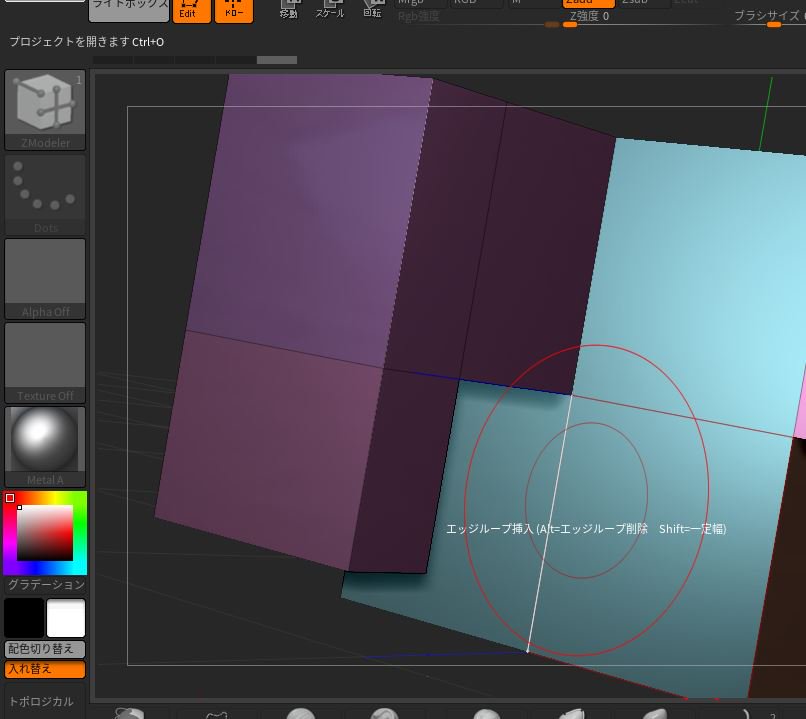The image size is (806, 719).
Task: Toggle the orange 入れ替え button
Action: tap(45, 669)
